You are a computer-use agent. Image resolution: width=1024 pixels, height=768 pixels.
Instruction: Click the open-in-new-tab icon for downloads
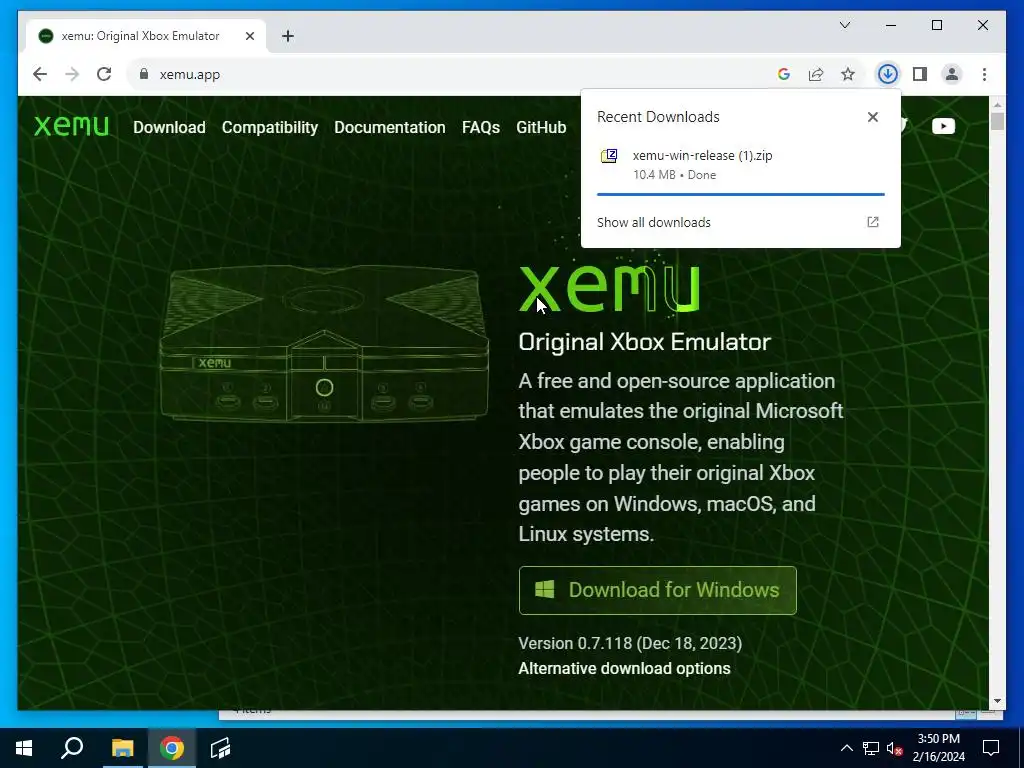tap(872, 222)
